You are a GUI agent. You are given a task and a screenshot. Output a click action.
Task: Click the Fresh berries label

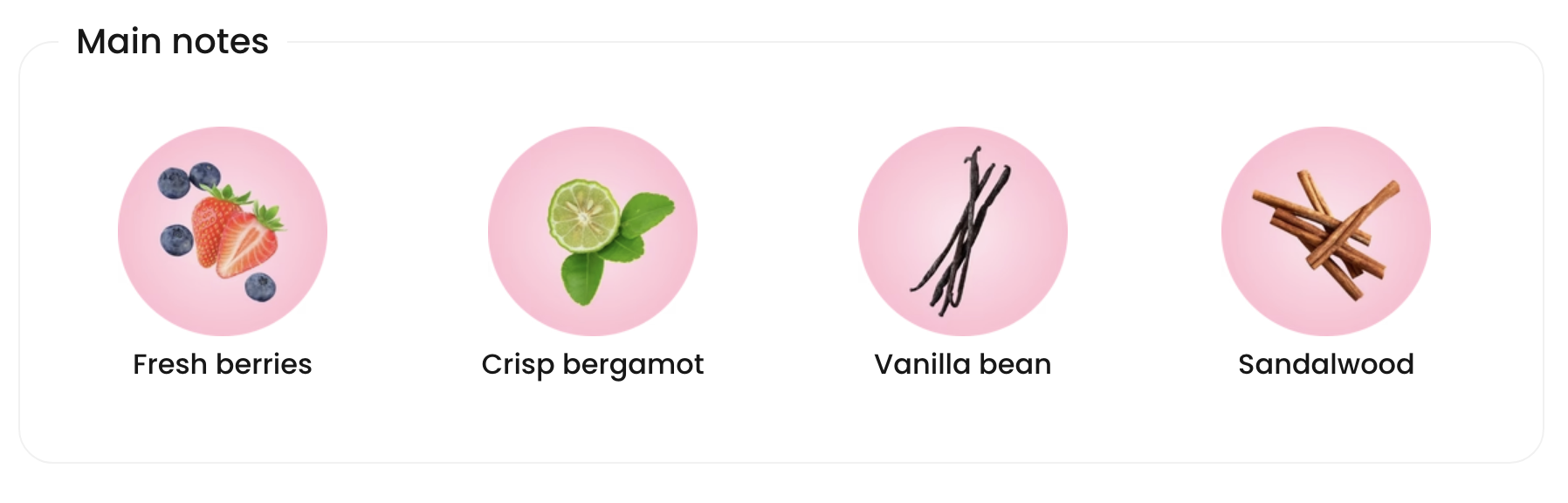pos(223,364)
